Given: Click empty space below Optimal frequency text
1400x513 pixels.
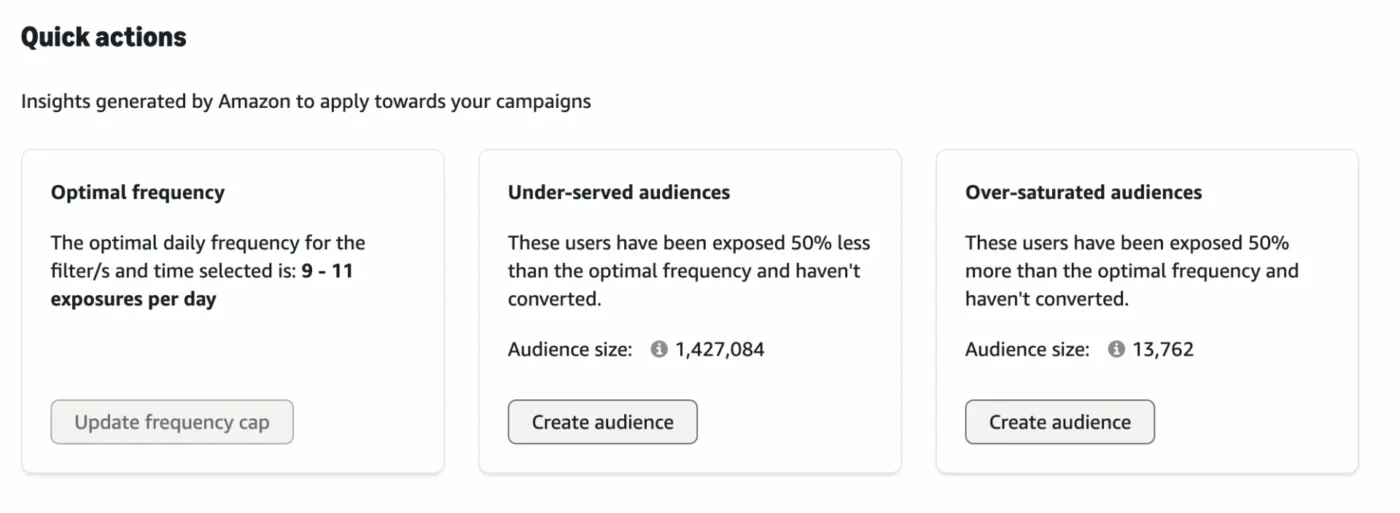Looking at the screenshot, I should point(232,350).
